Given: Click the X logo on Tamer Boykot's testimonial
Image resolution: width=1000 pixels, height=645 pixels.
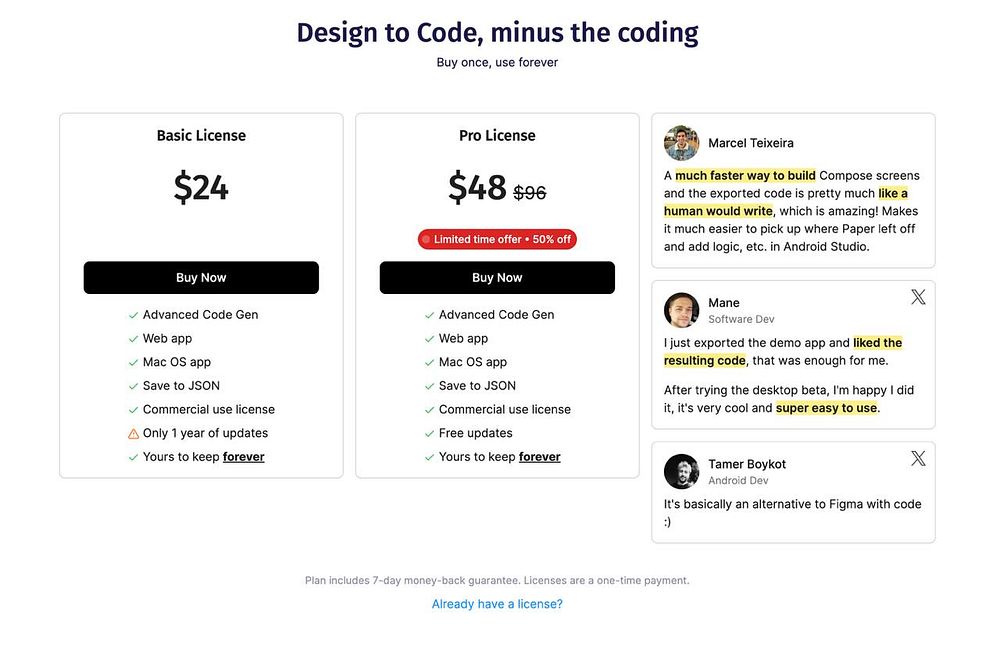Looking at the screenshot, I should [x=918, y=458].
